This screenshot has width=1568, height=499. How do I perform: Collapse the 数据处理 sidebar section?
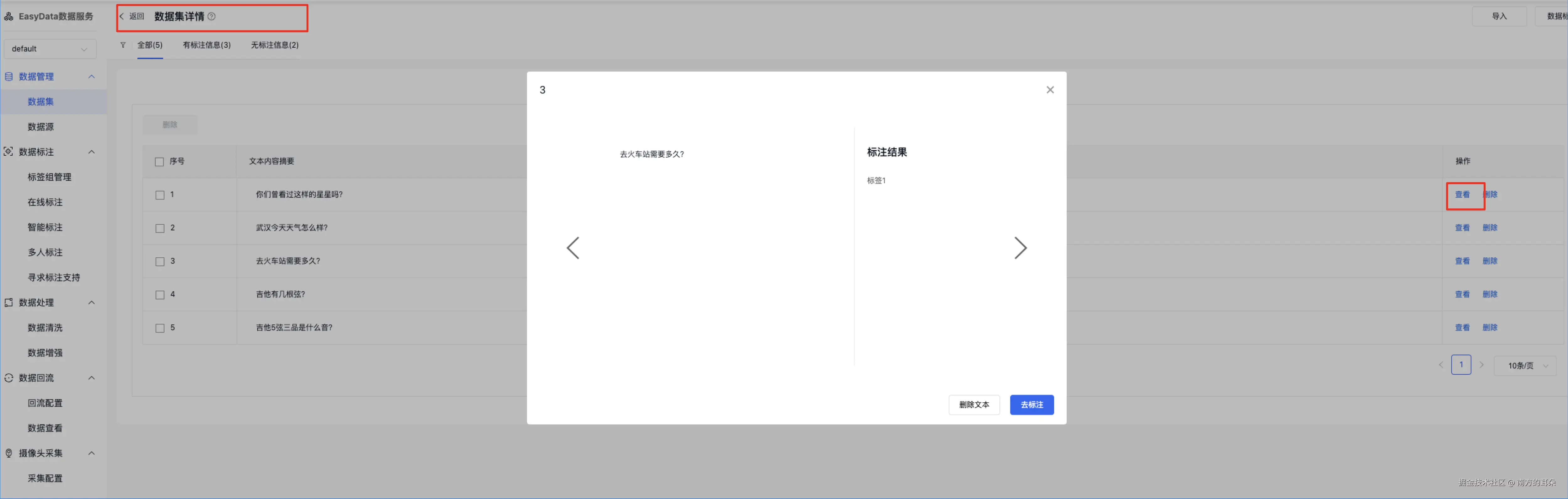(x=91, y=303)
